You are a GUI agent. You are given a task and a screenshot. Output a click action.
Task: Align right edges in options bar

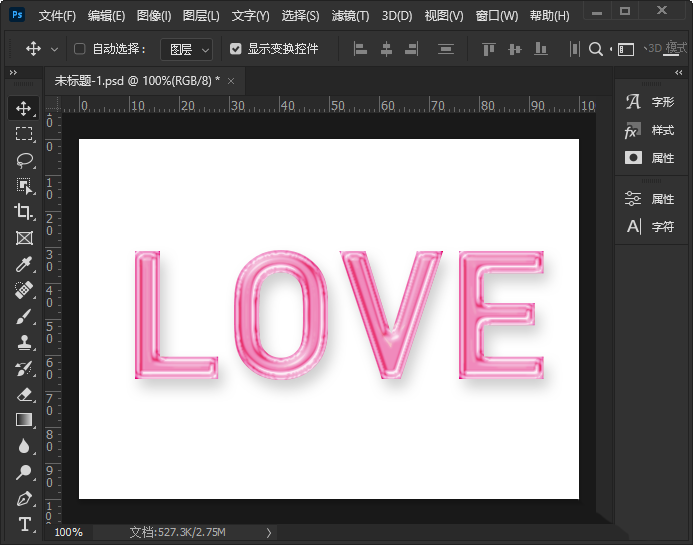(411, 49)
